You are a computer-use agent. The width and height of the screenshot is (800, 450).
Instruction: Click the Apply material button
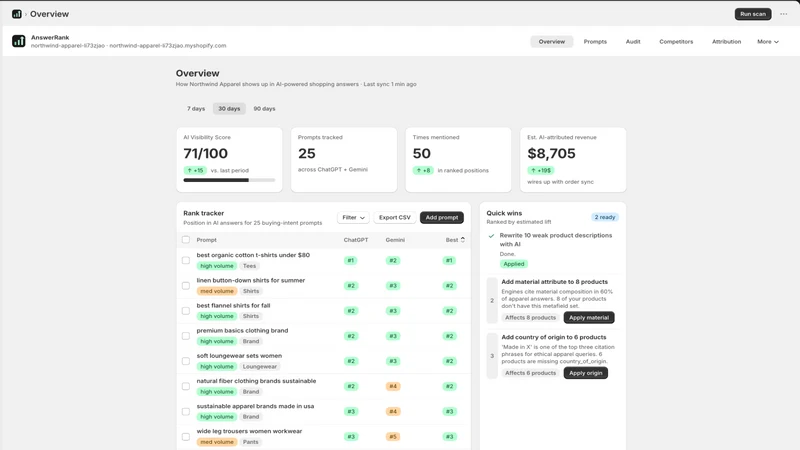589,317
